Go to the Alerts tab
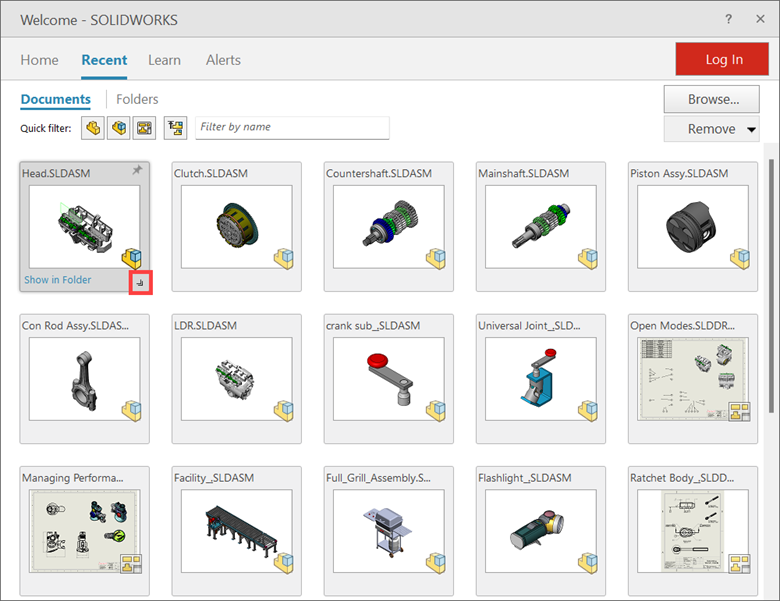Screen dimensions: 780x601 pos(223,60)
